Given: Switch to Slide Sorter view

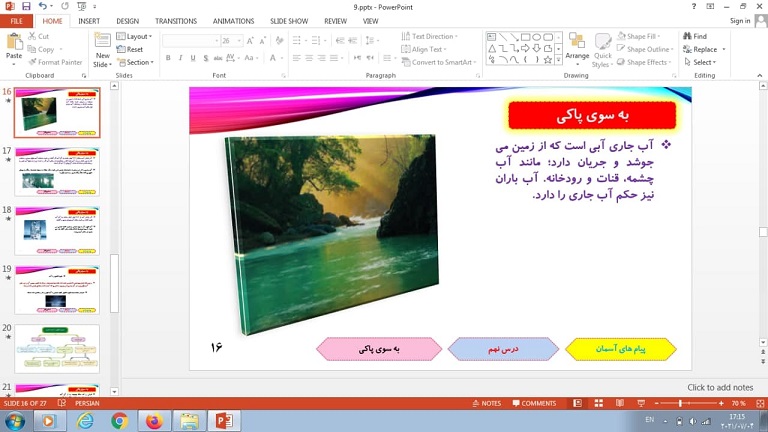Looking at the screenshot, I should click(600, 403).
